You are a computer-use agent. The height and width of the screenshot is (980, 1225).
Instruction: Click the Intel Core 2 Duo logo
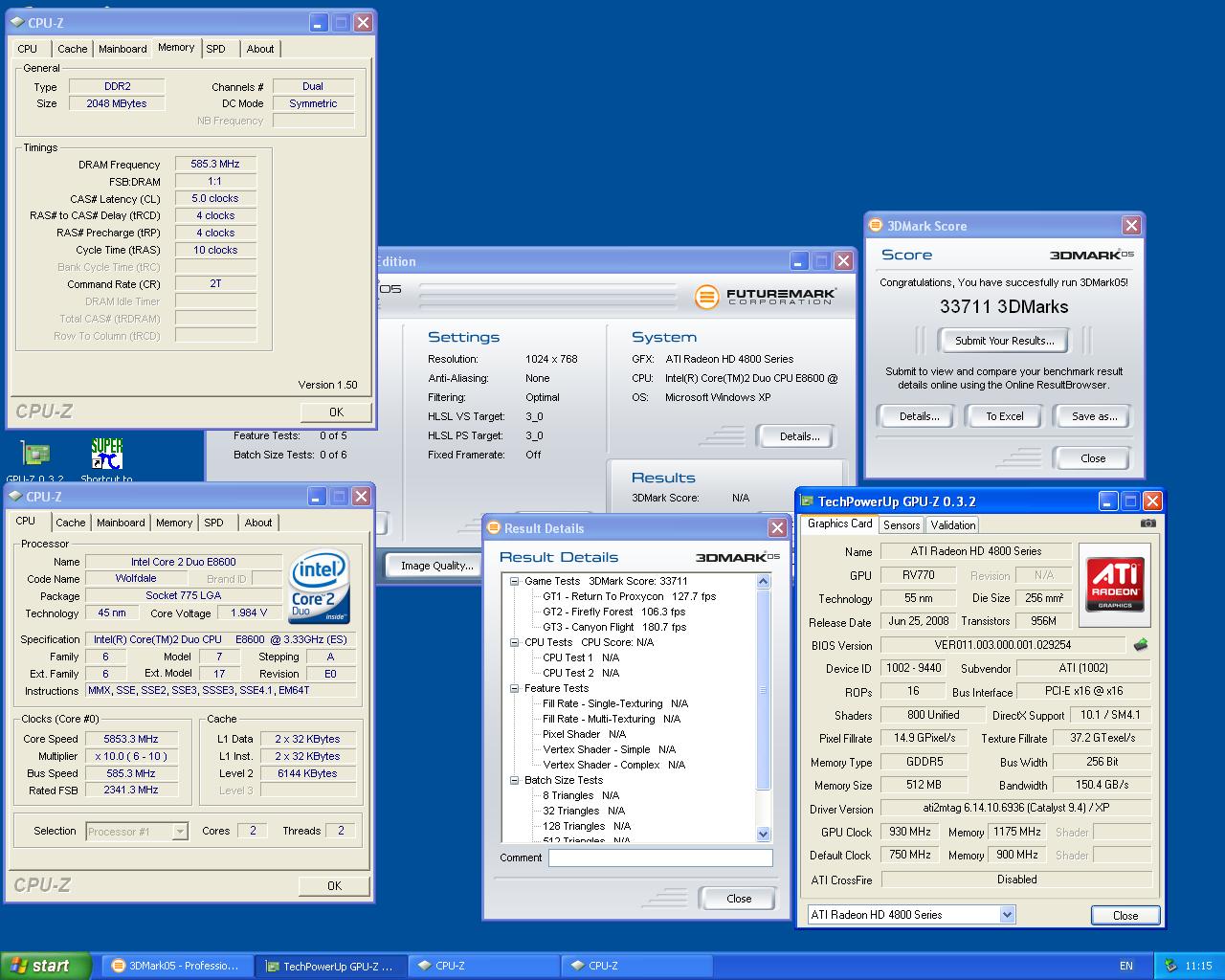click(x=320, y=586)
